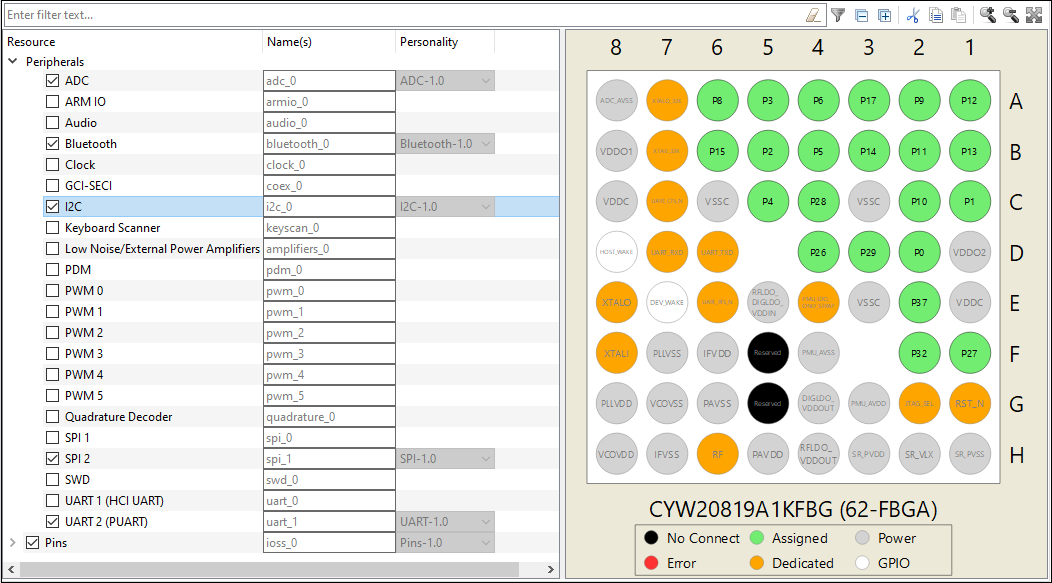Click the scissors cut icon

tap(912, 15)
